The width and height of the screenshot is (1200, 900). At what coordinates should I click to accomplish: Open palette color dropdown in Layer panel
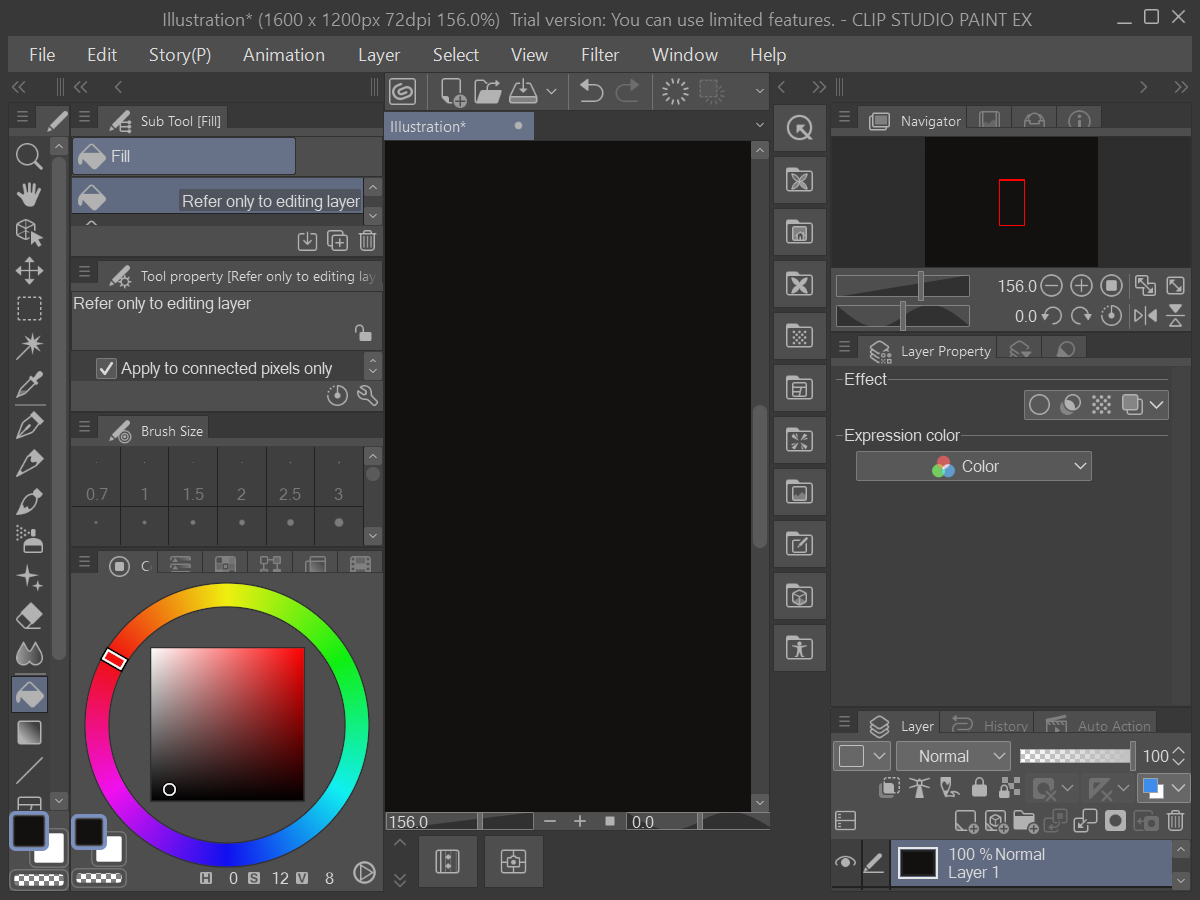coord(864,756)
